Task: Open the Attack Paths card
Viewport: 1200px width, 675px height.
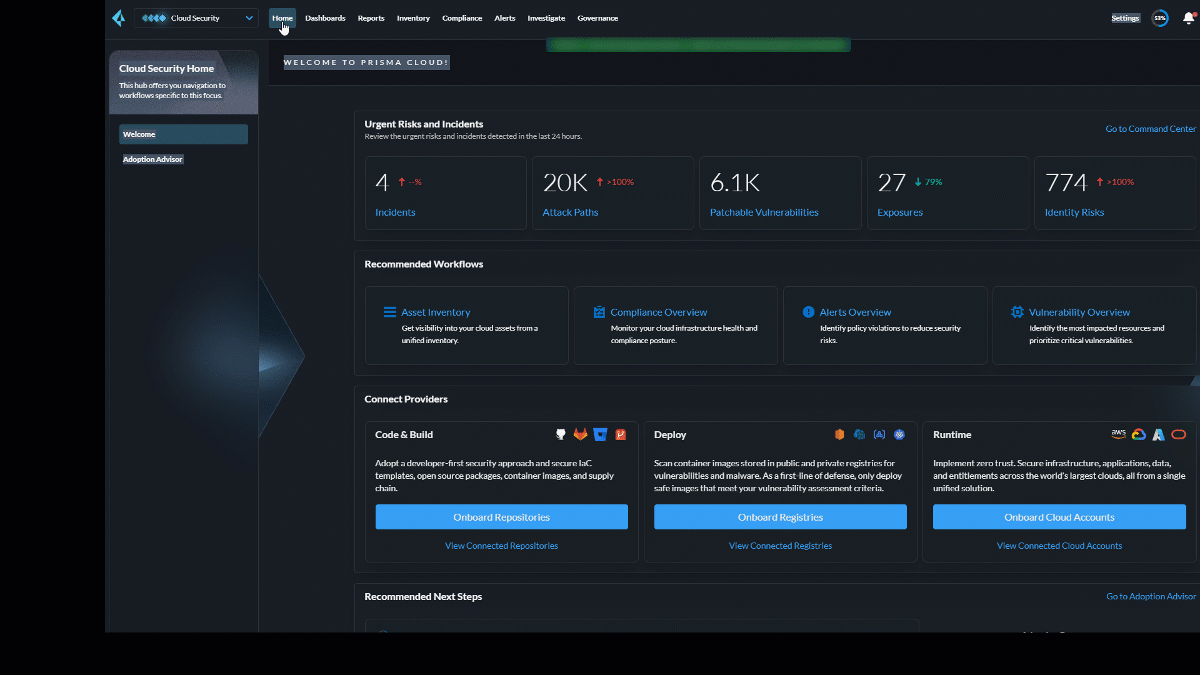Action: pos(613,193)
